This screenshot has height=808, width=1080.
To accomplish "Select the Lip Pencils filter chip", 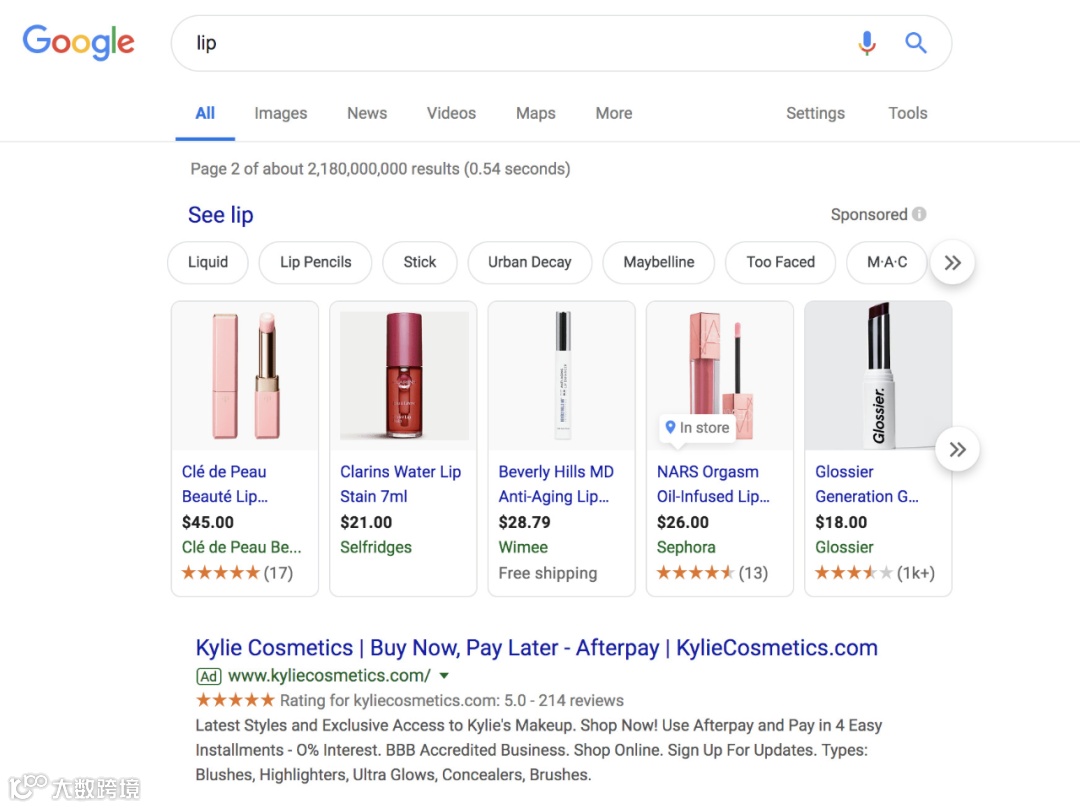I will (x=315, y=262).
